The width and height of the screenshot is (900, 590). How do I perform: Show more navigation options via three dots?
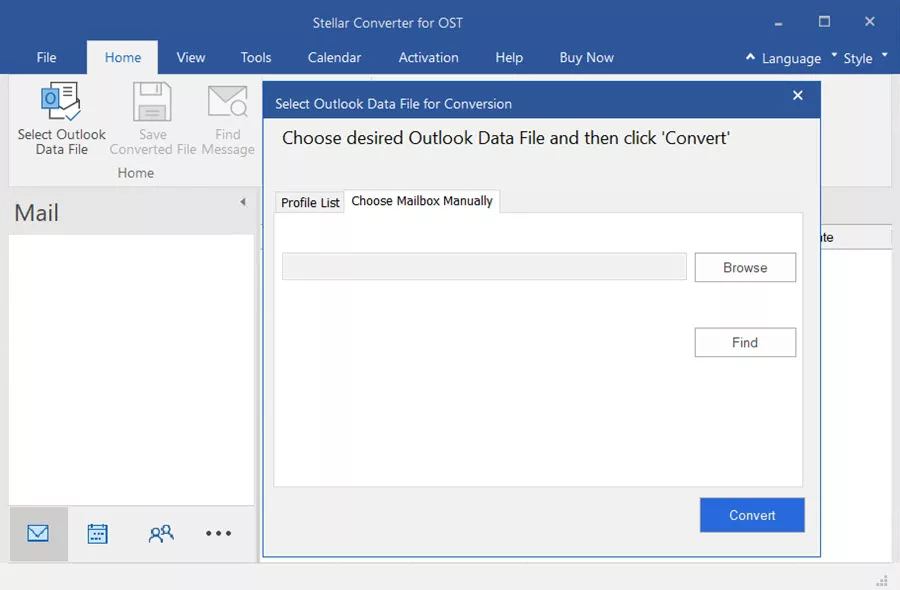(x=218, y=533)
